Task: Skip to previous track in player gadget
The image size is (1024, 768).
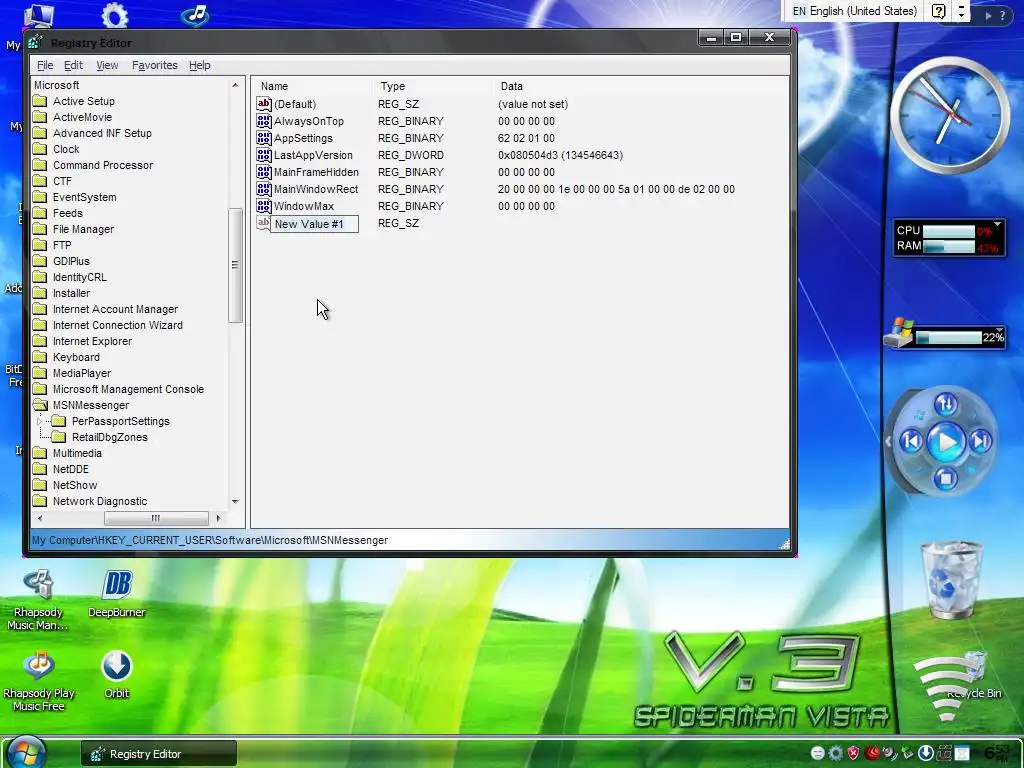Action: coord(911,442)
